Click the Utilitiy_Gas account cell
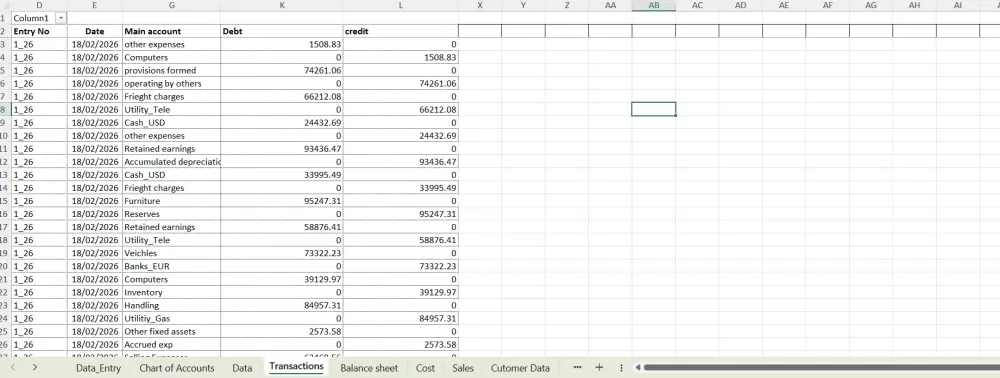1000x378 pixels. click(x=172, y=319)
